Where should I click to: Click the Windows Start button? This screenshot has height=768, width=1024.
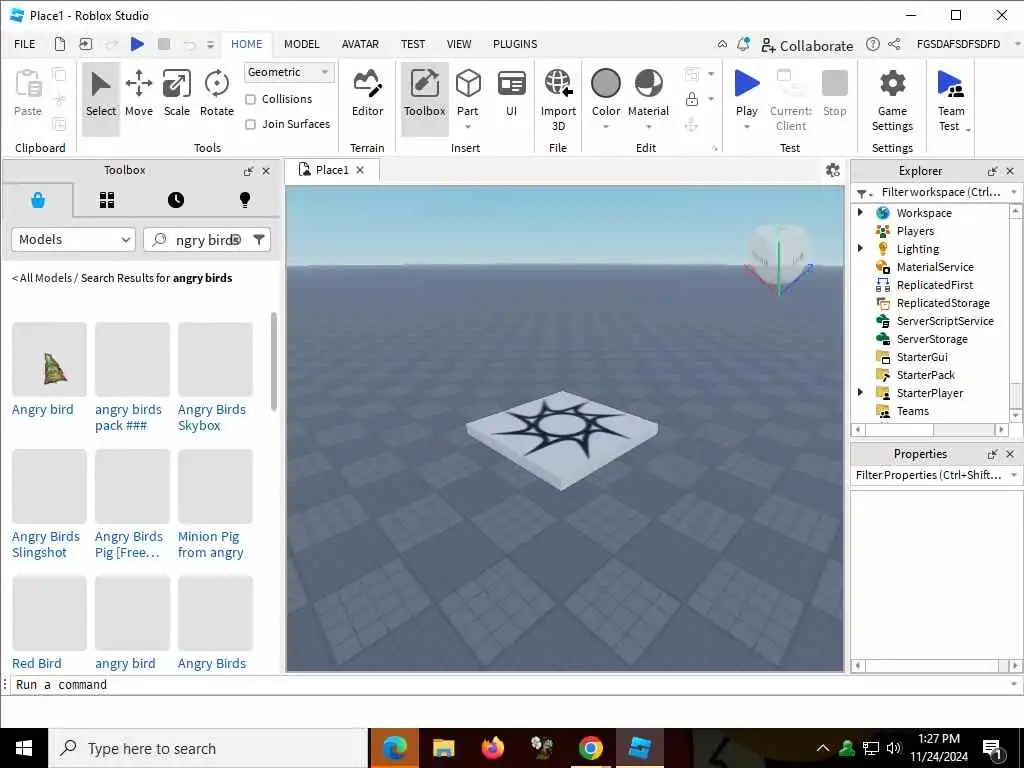(24, 748)
